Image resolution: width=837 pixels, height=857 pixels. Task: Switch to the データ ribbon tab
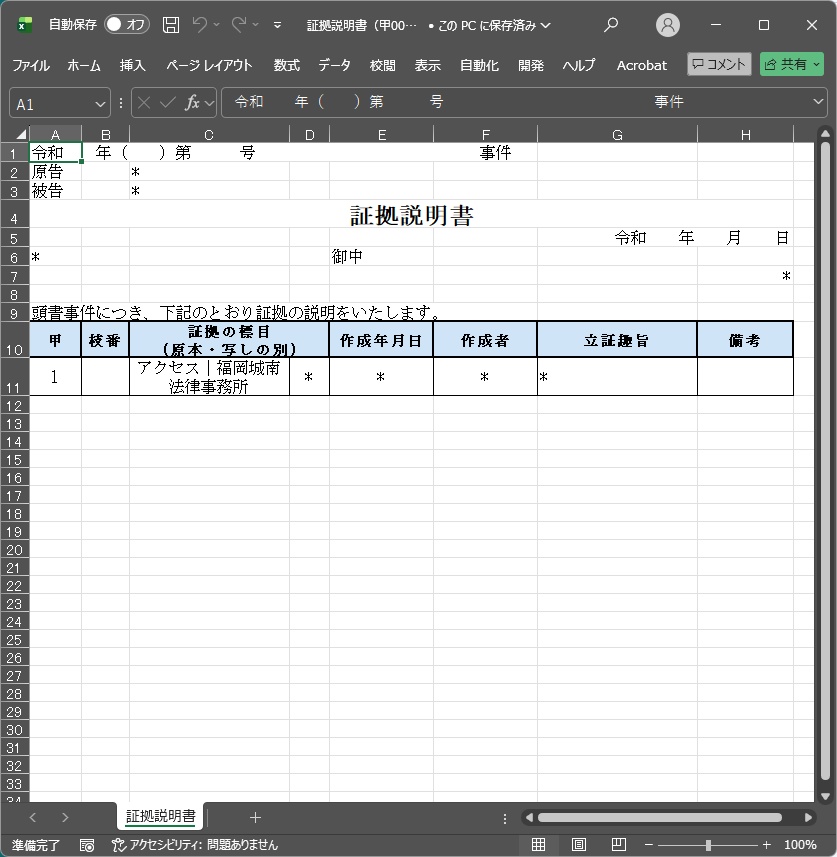tap(335, 64)
